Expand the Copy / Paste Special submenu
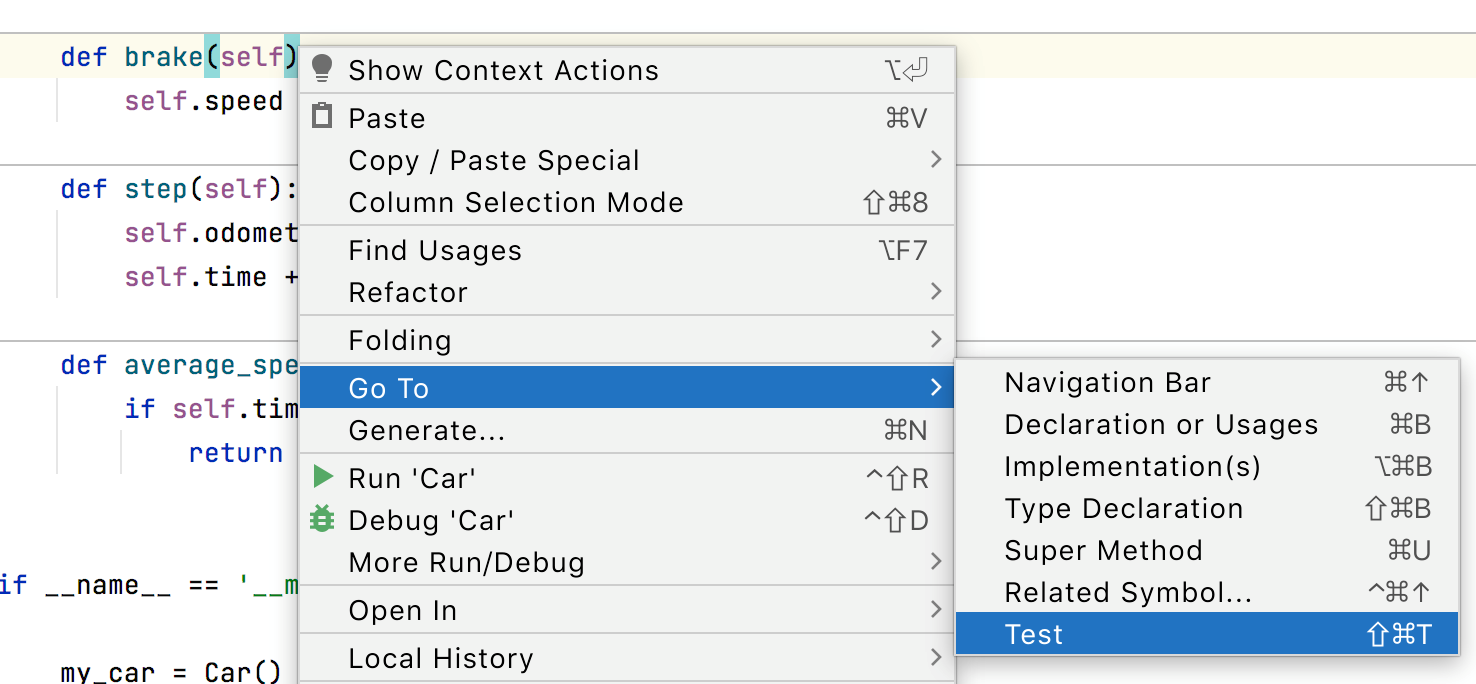1476x684 pixels. point(936,160)
